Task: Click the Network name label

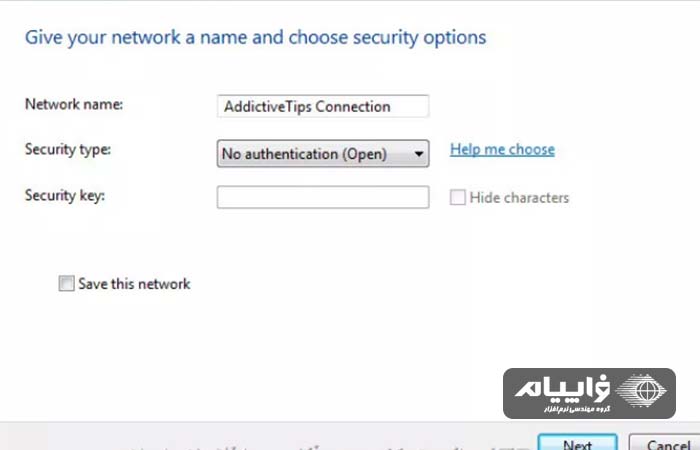Action: (x=74, y=104)
